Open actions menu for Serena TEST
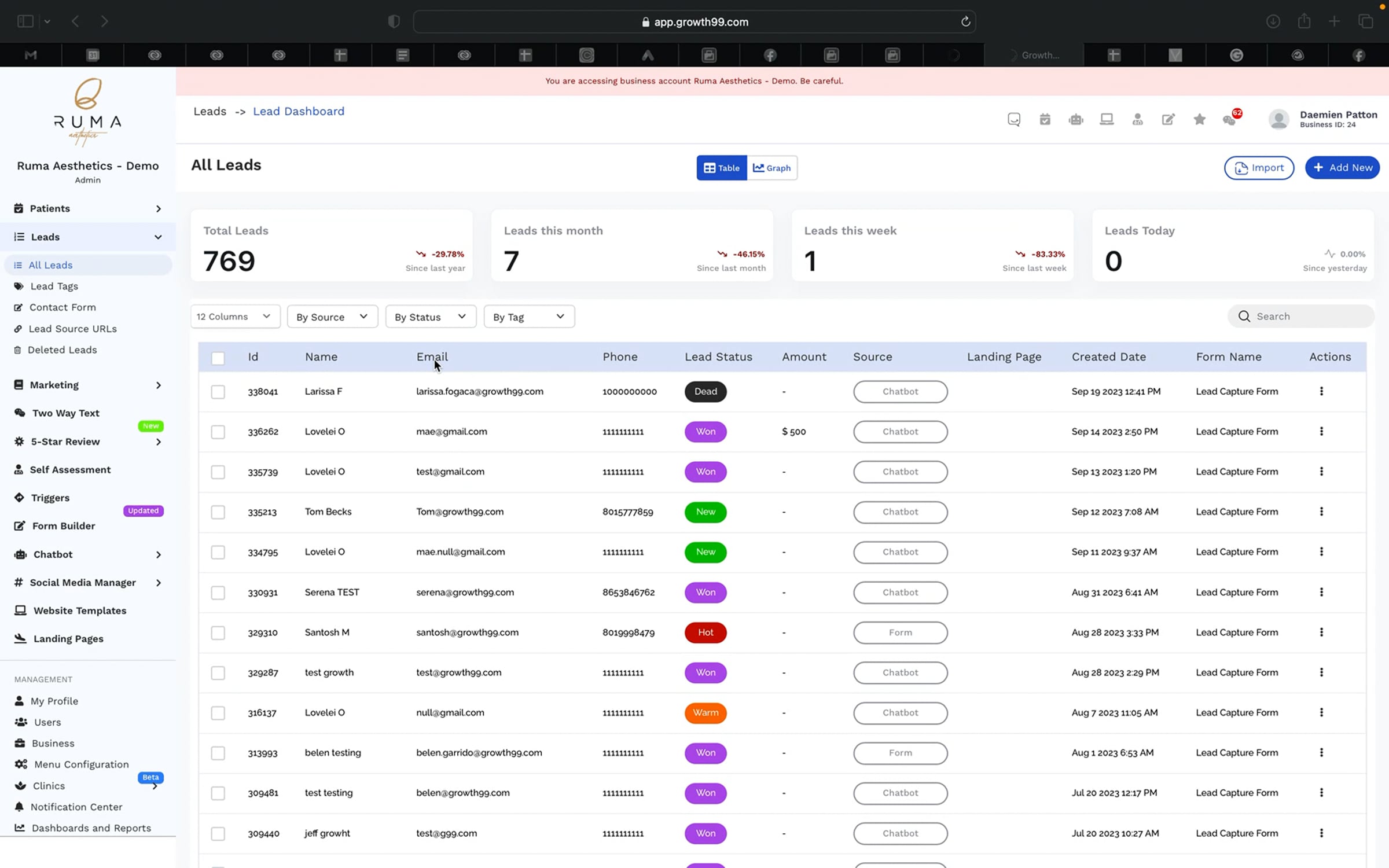The height and width of the screenshot is (868, 1389). pos(1321,593)
